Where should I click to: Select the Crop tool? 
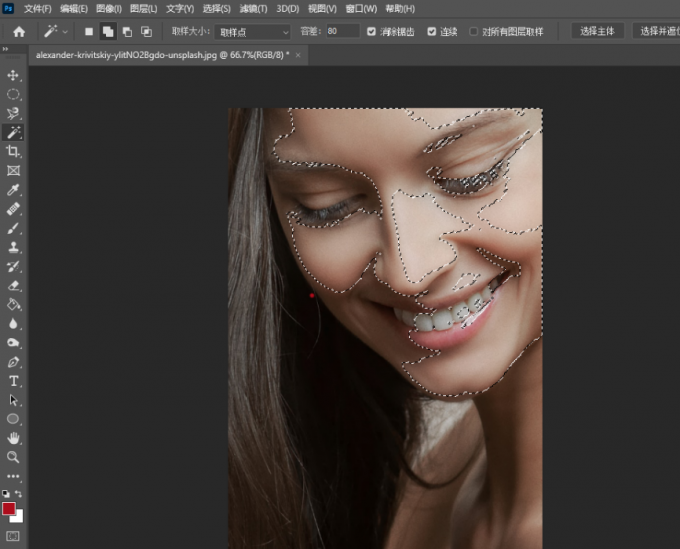(14, 151)
